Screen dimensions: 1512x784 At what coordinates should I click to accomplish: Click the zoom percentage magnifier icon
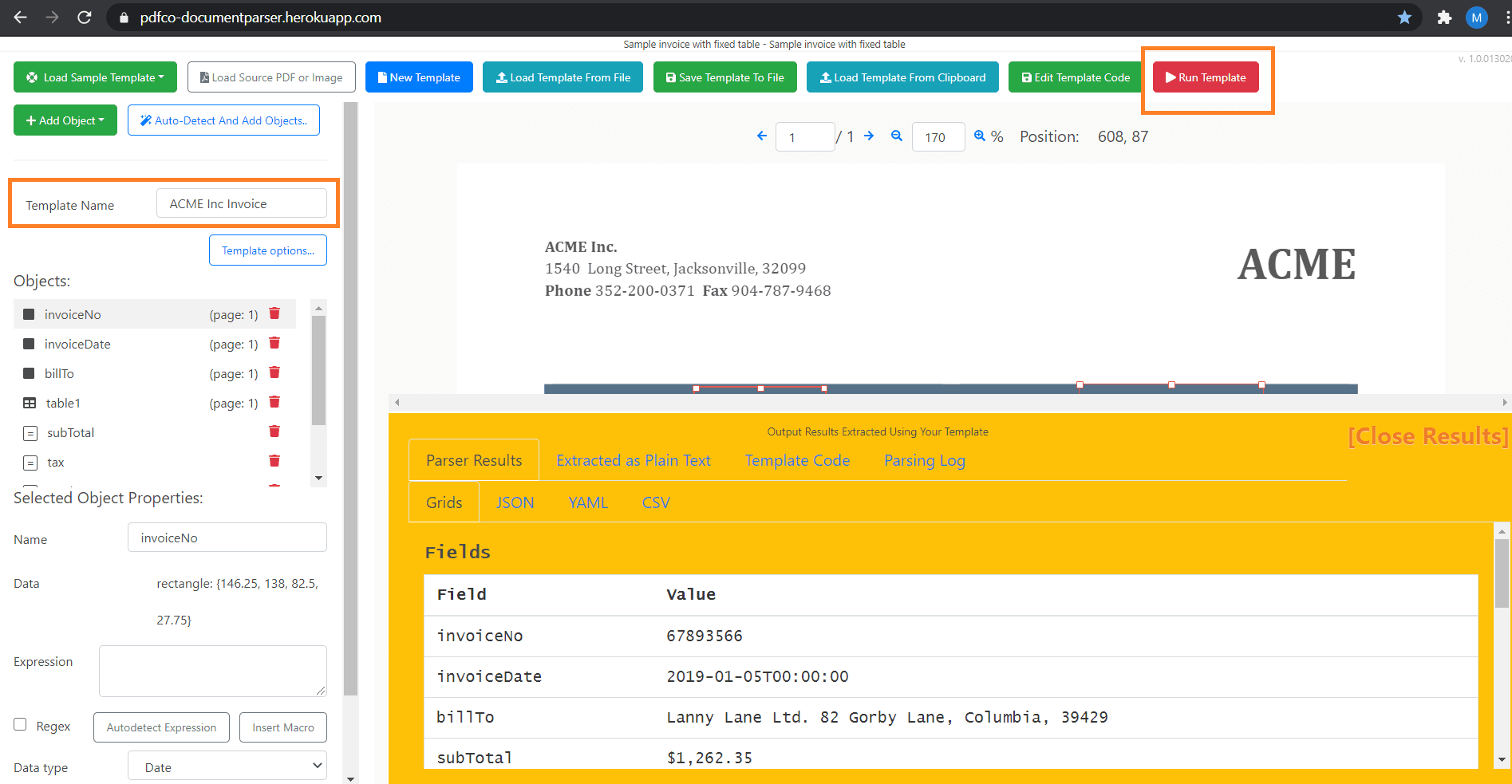coord(980,136)
